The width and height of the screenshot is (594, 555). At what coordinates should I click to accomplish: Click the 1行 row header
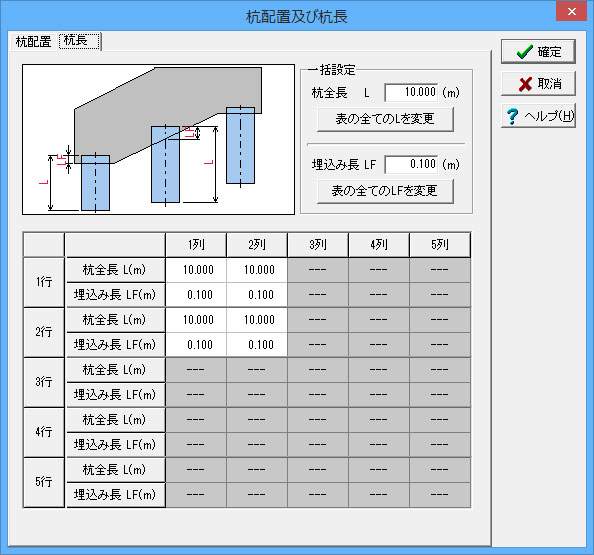(x=44, y=282)
